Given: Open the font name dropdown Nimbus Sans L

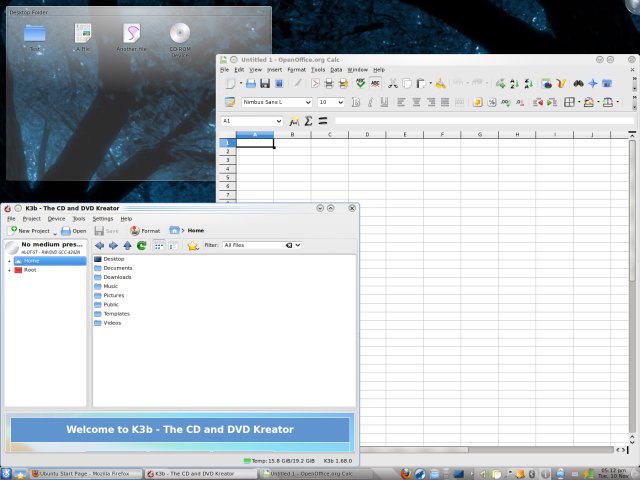Looking at the screenshot, I should tap(308, 102).
